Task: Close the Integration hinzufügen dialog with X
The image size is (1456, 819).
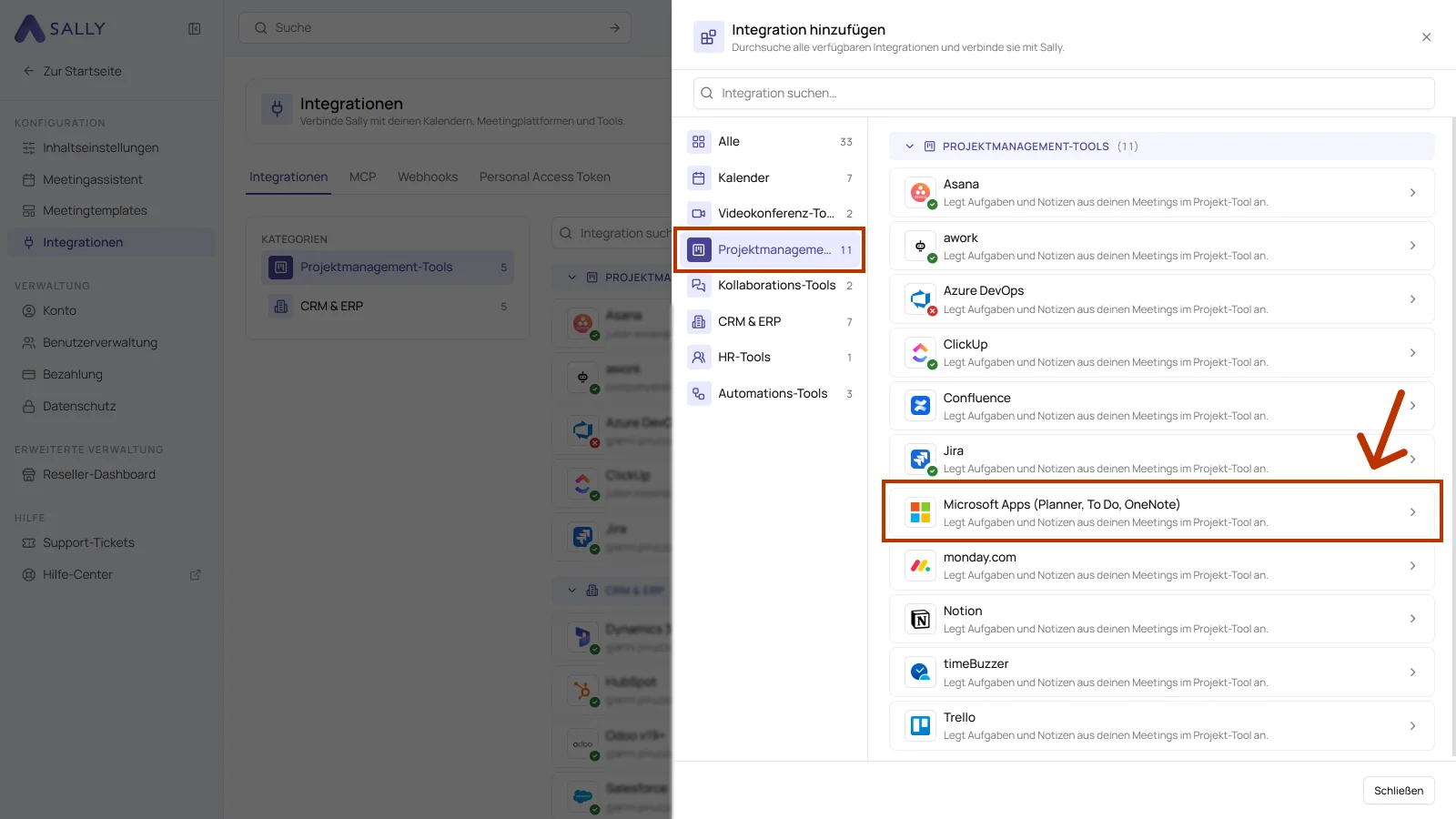Action: [x=1426, y=37]
